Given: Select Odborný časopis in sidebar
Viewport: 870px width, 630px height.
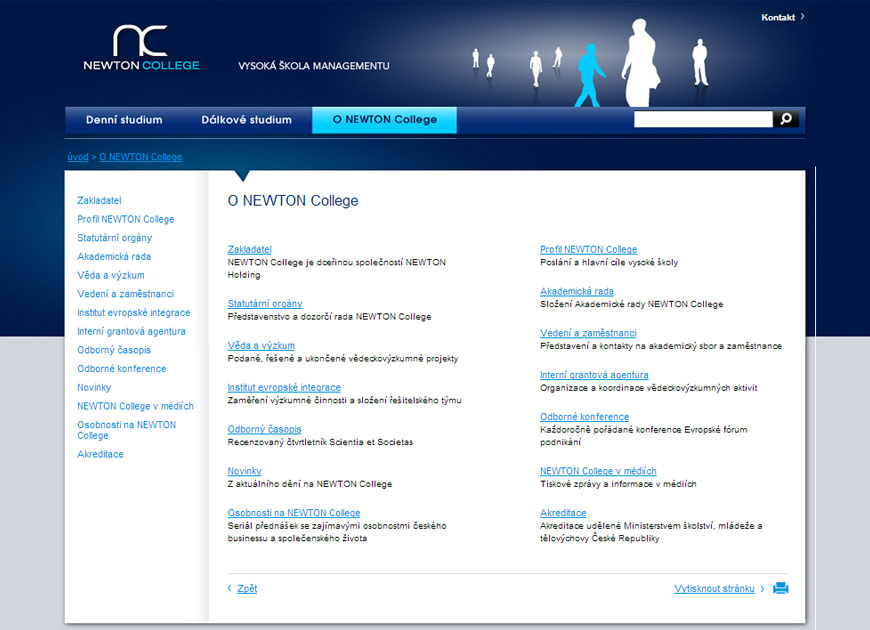Looking at the screenshot, I should click(x=114, y=350).
